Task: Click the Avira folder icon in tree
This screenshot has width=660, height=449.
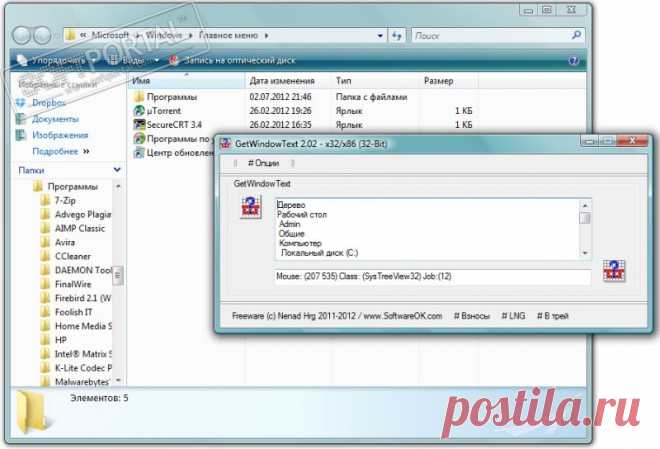Action: click(45, 242)
